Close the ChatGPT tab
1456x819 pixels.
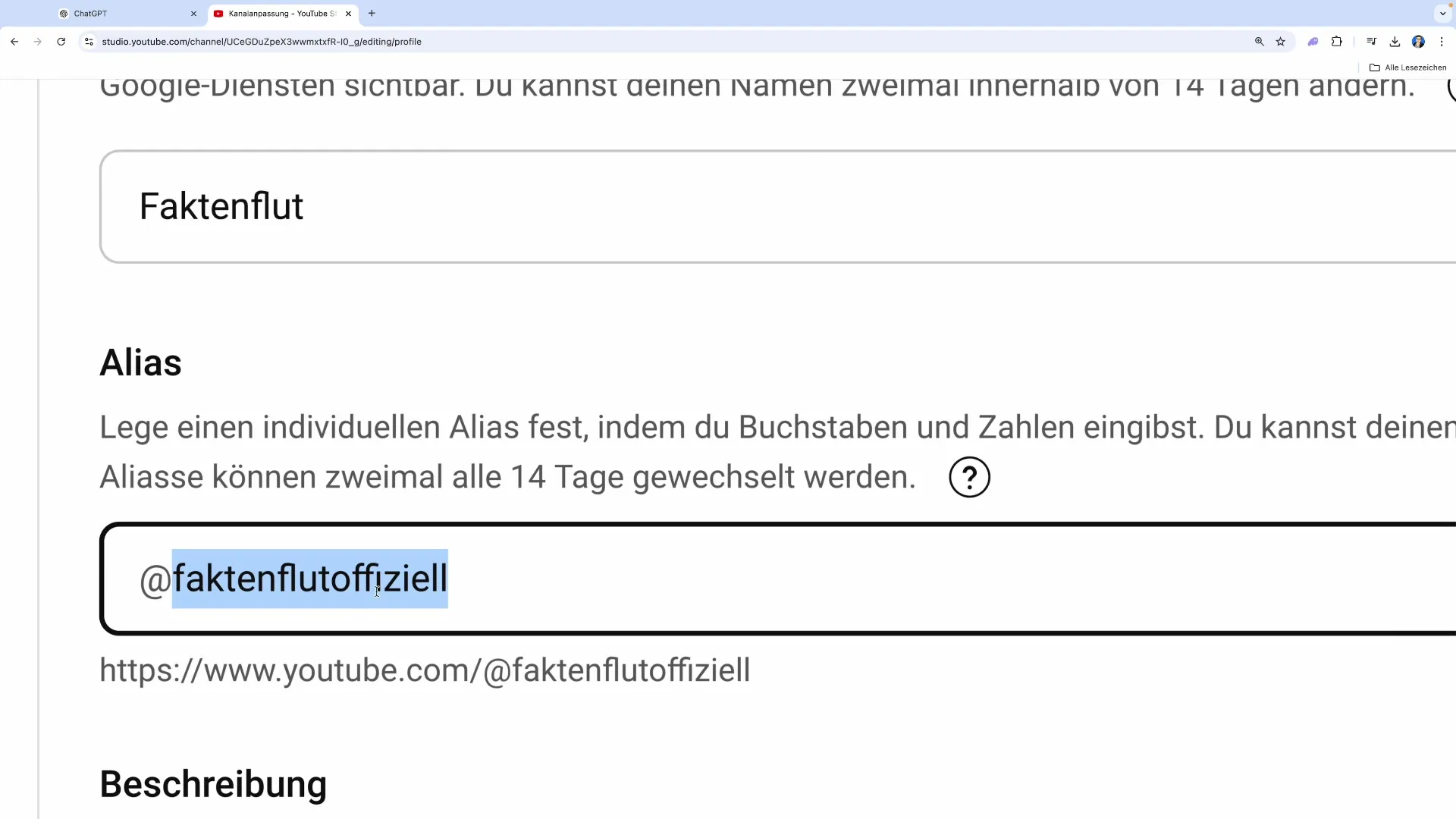point(193,13)
